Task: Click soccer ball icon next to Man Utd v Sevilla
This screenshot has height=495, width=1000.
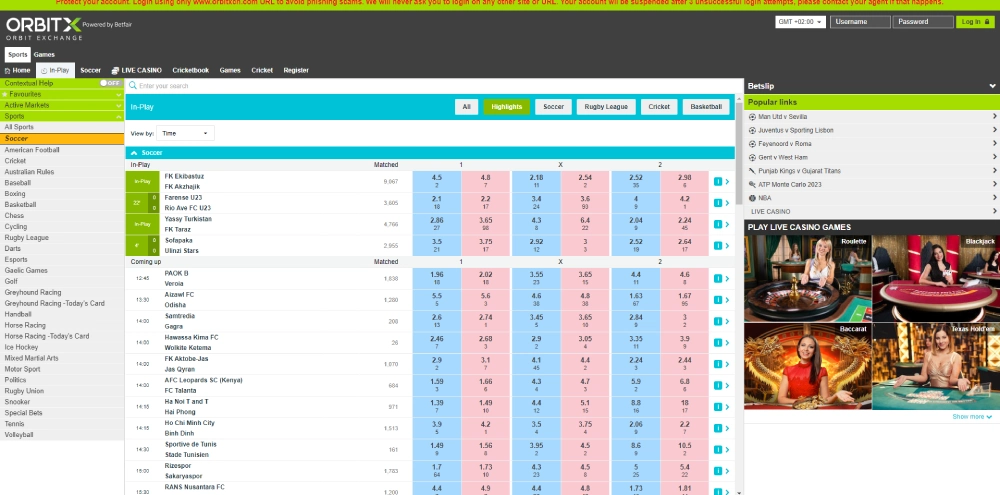Action: (752, 116)
